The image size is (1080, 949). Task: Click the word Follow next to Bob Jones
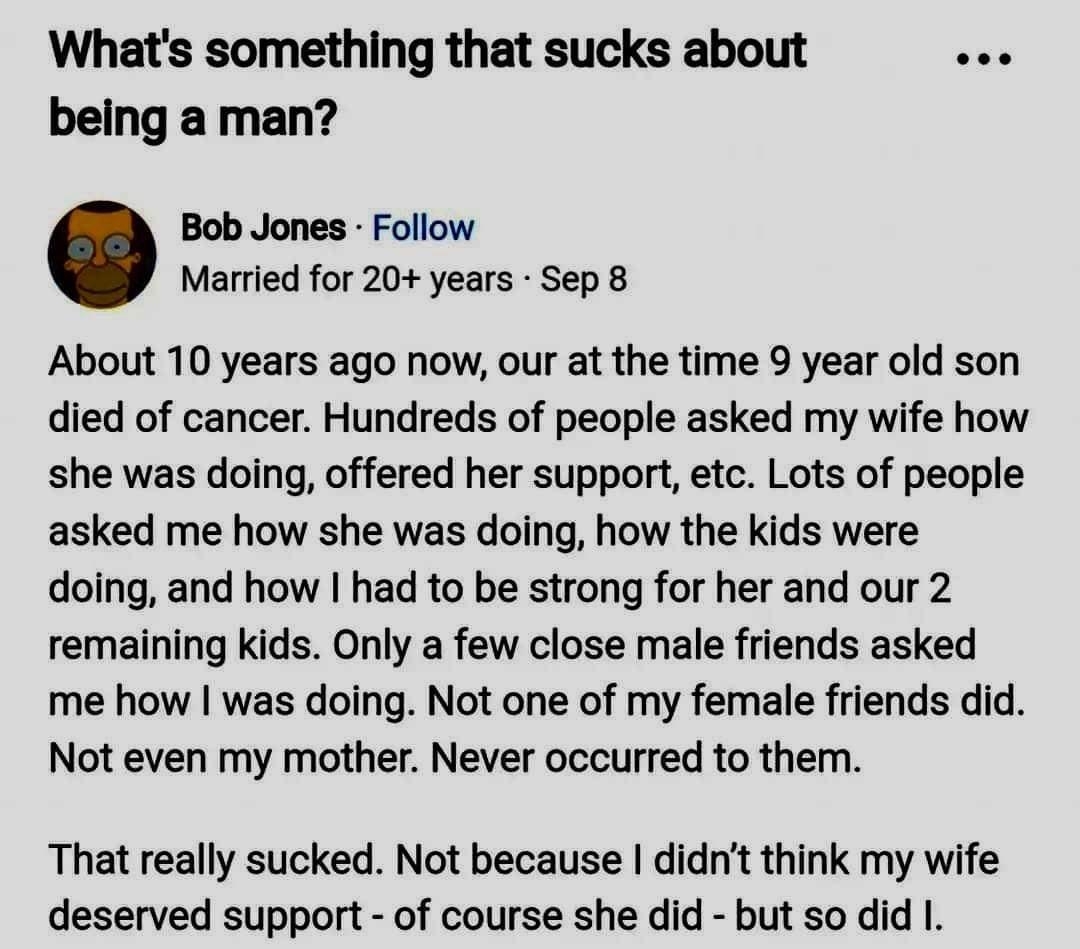click(421, 228)
